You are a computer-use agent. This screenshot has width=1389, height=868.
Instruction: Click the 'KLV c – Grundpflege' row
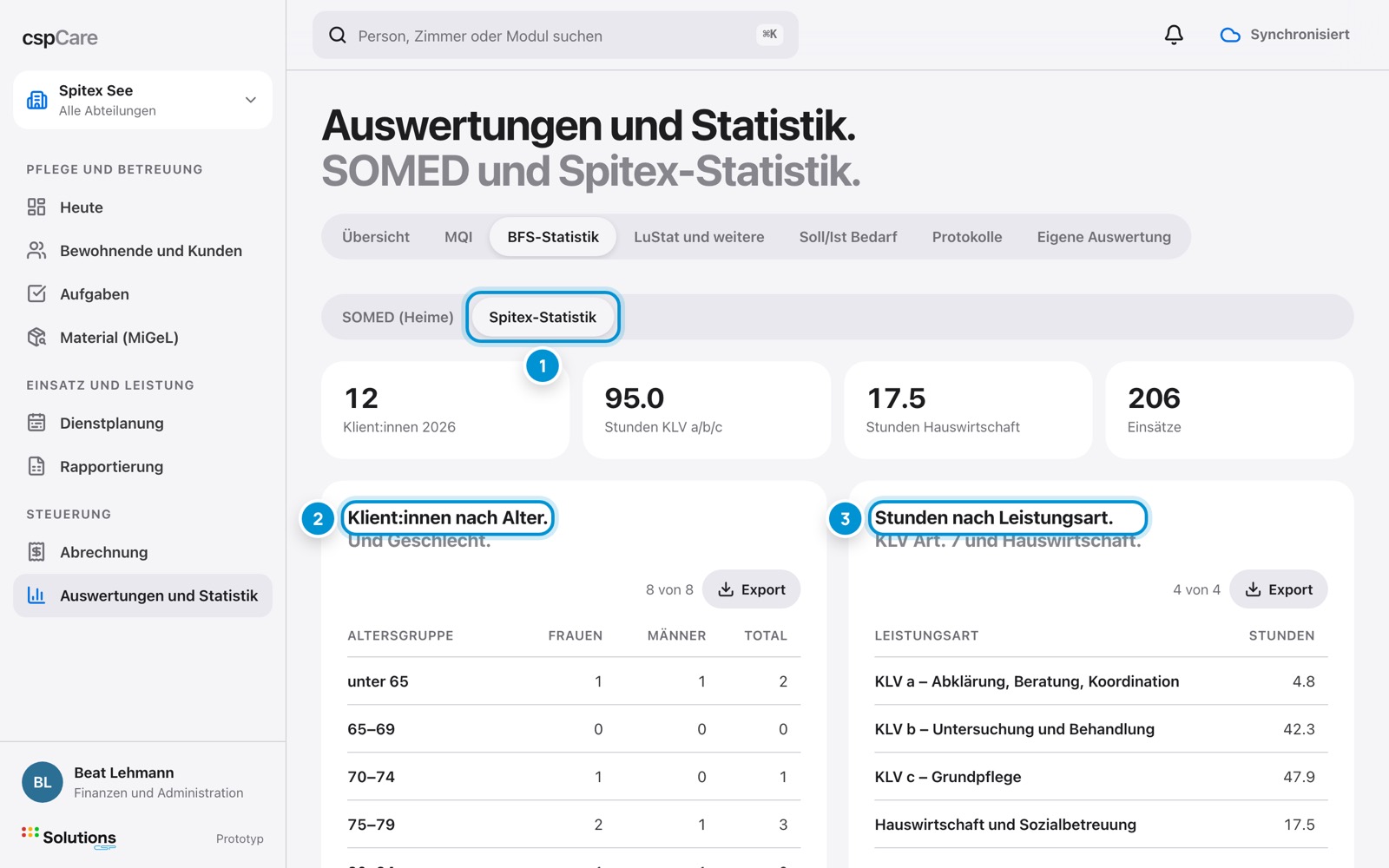tap(1101, 777)
